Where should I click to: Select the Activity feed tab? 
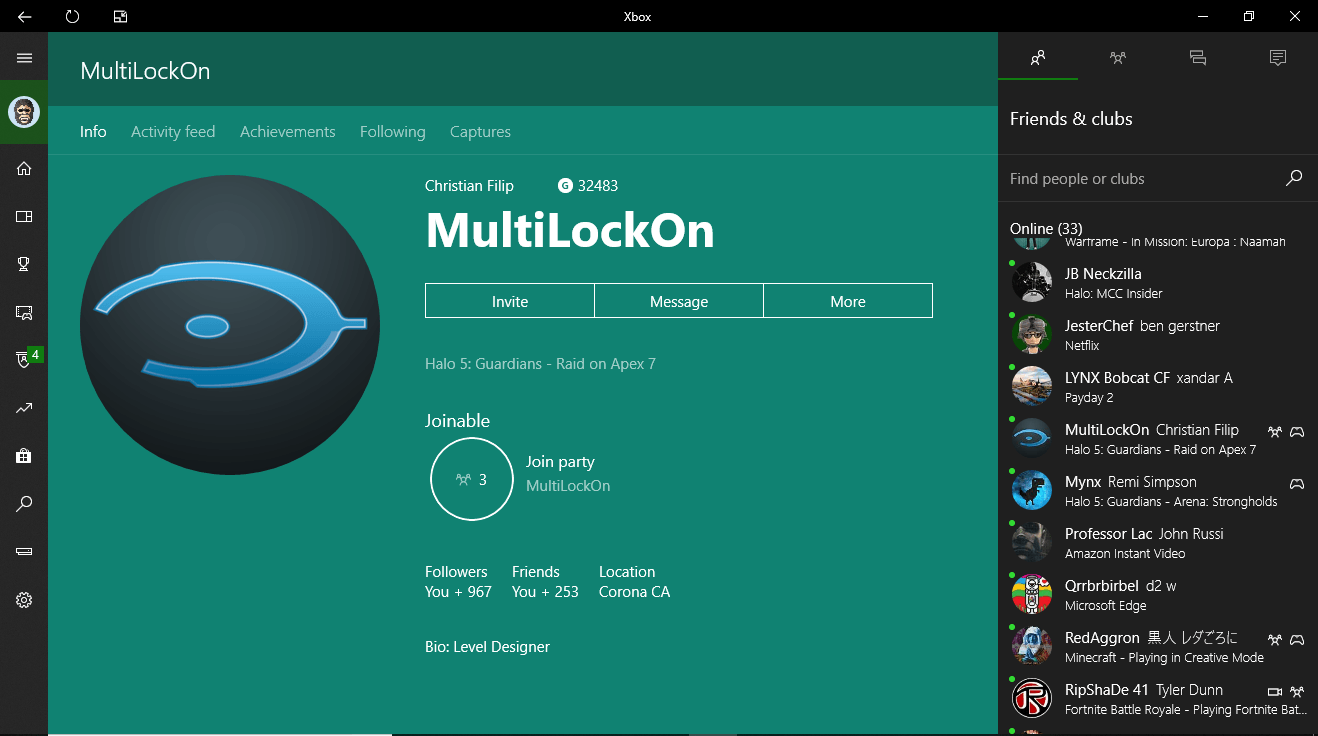pos(173,132)
